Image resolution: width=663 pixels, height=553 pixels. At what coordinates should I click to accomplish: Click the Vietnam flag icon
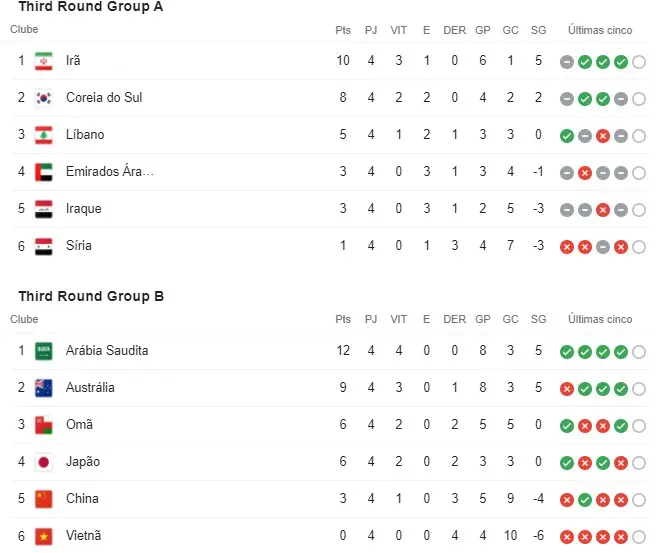click(44, 536)
